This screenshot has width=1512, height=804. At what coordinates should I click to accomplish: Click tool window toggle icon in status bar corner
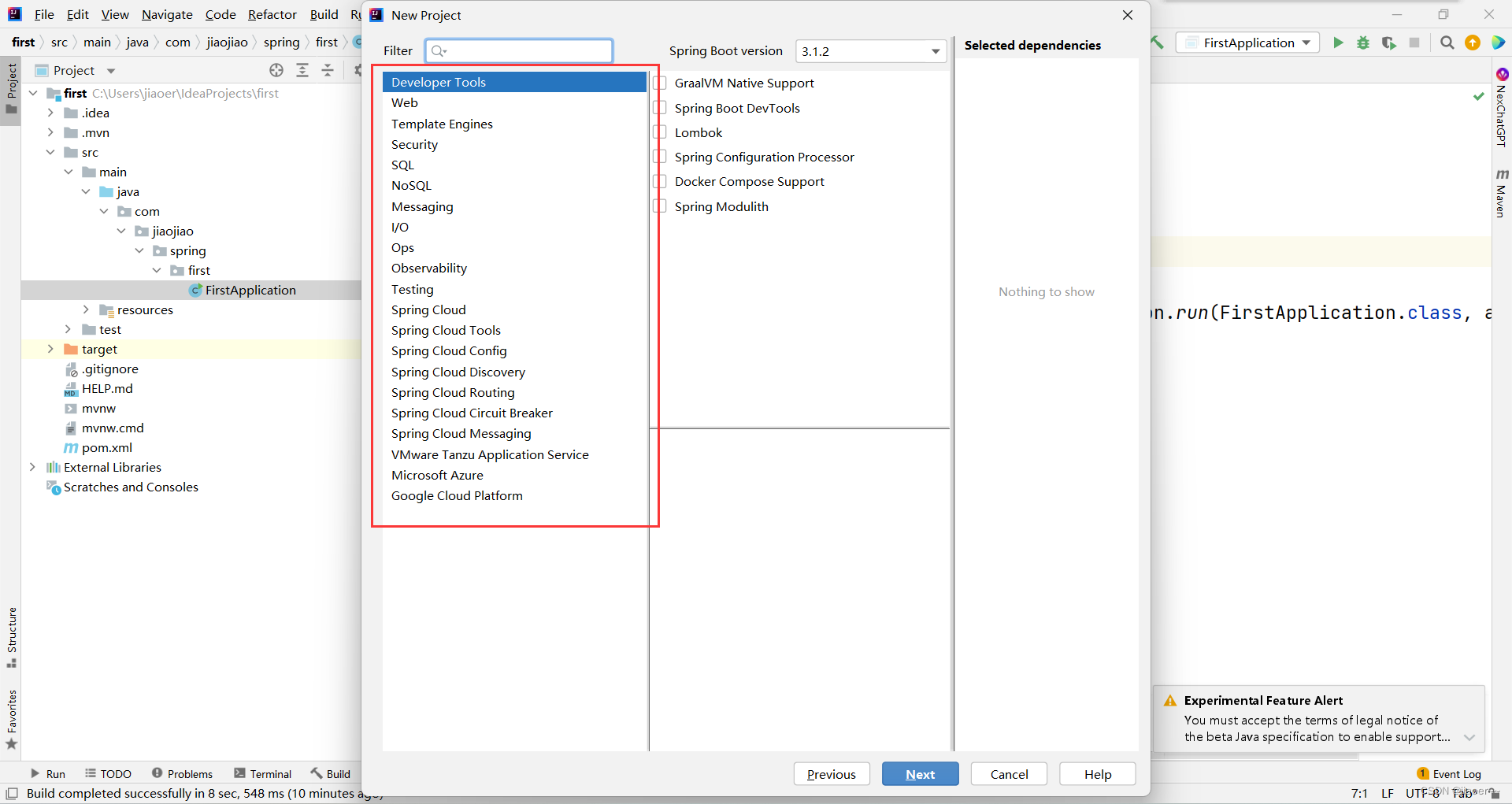[x=12, y=793]
